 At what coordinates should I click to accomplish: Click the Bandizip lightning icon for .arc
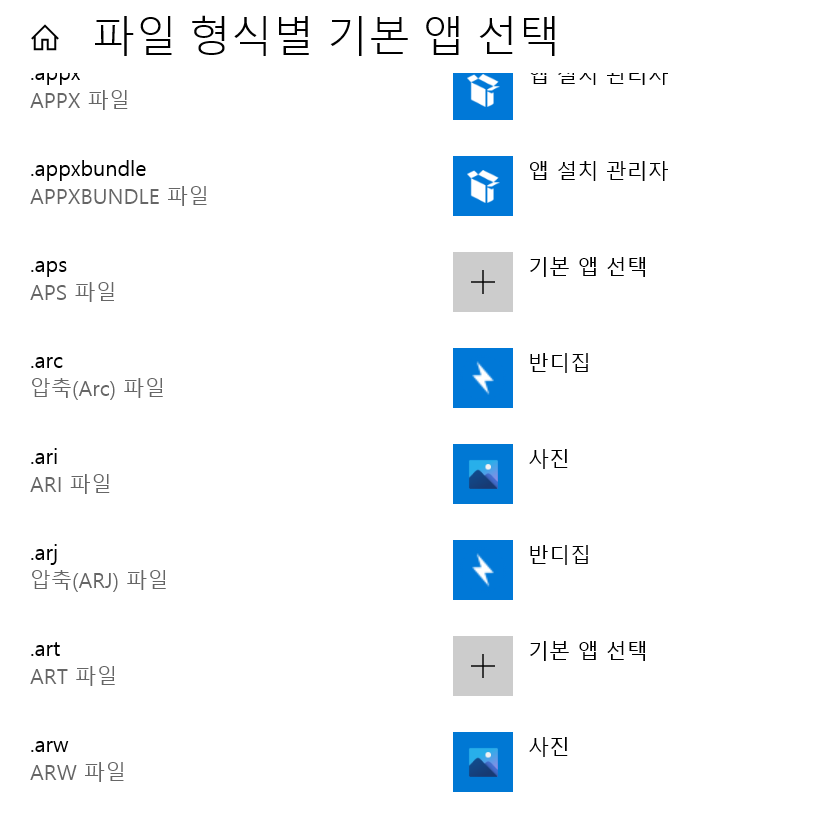click(482, 377)
